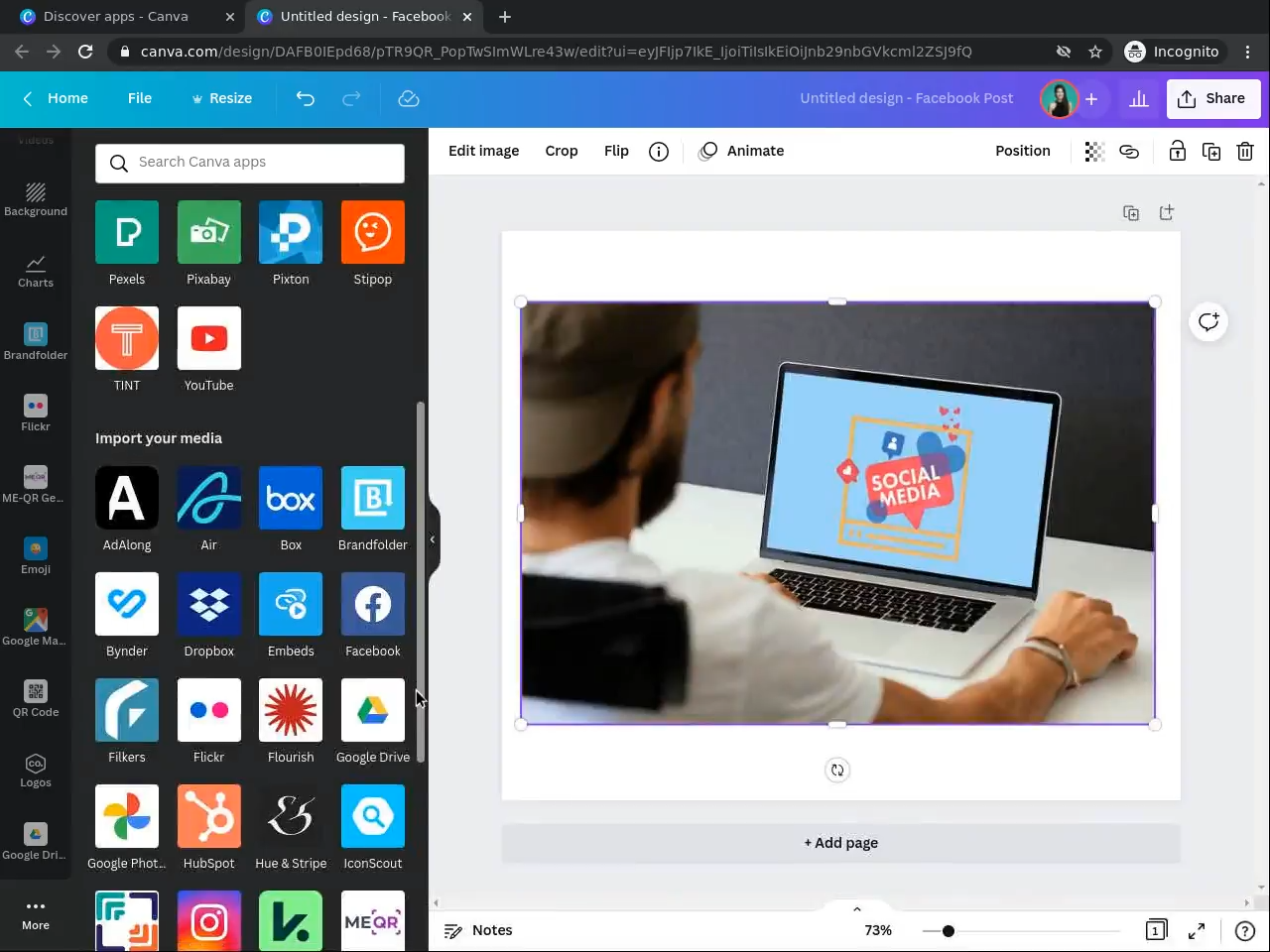Click the Resize button
Image resolution: width=1270 pixels, height=952 pixels.
[x=221, y=98]
